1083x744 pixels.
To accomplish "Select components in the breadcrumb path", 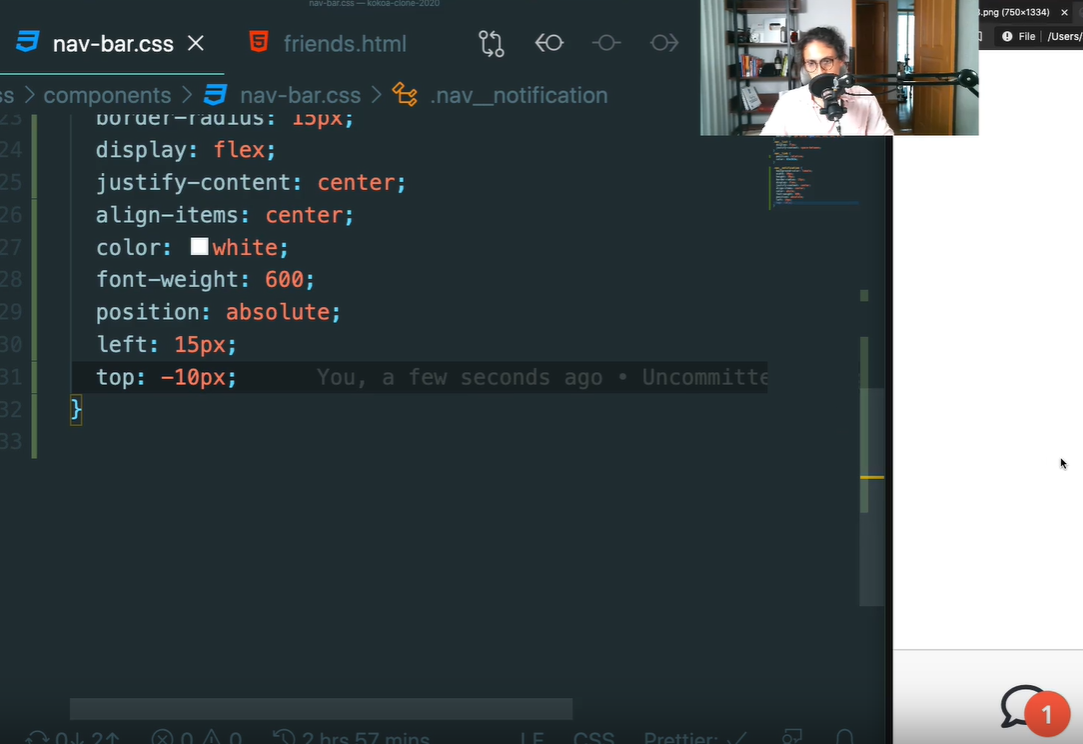I will click(107, 95).
